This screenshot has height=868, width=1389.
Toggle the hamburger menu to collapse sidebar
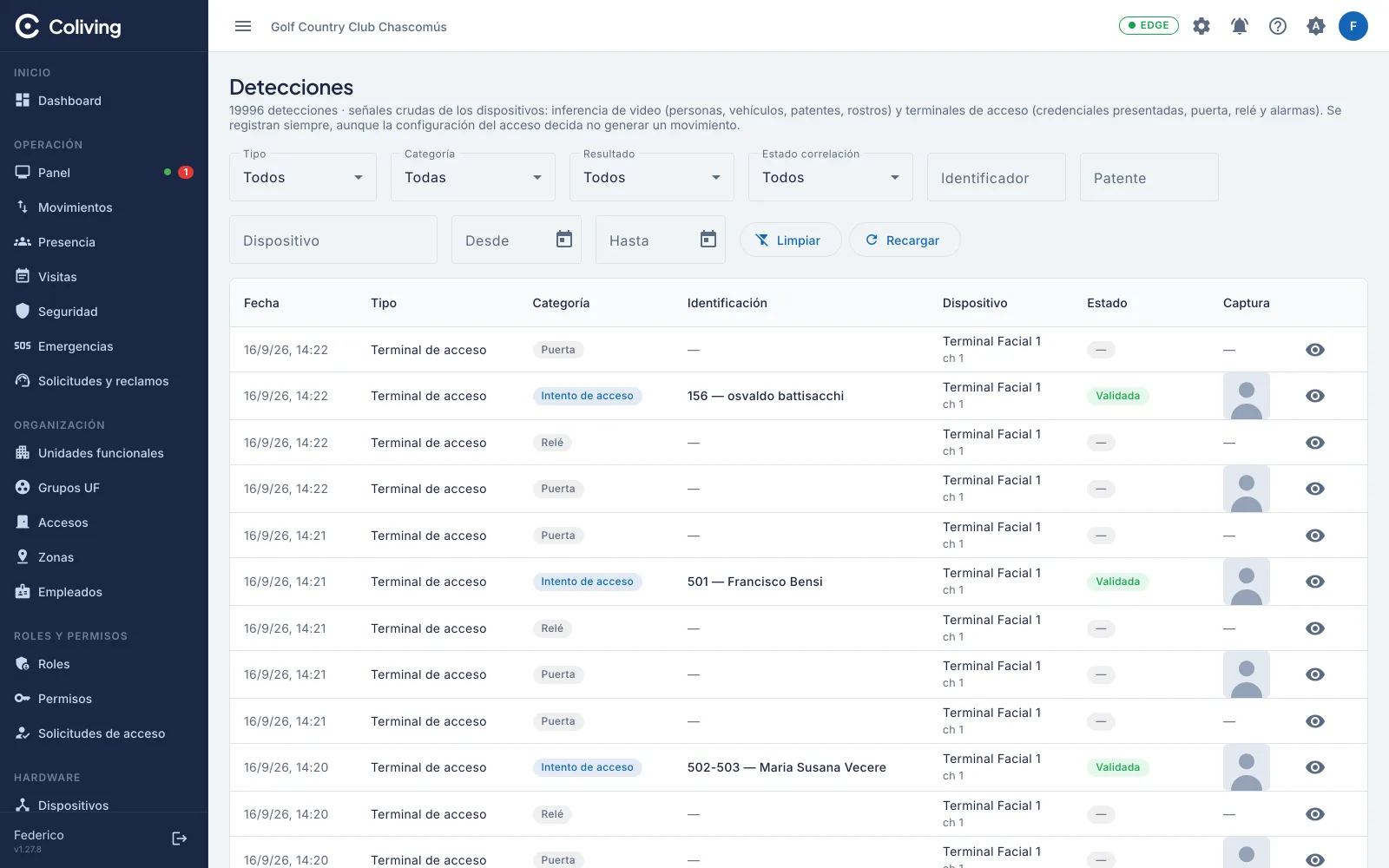pyautogui.click(x=243, y=26)
